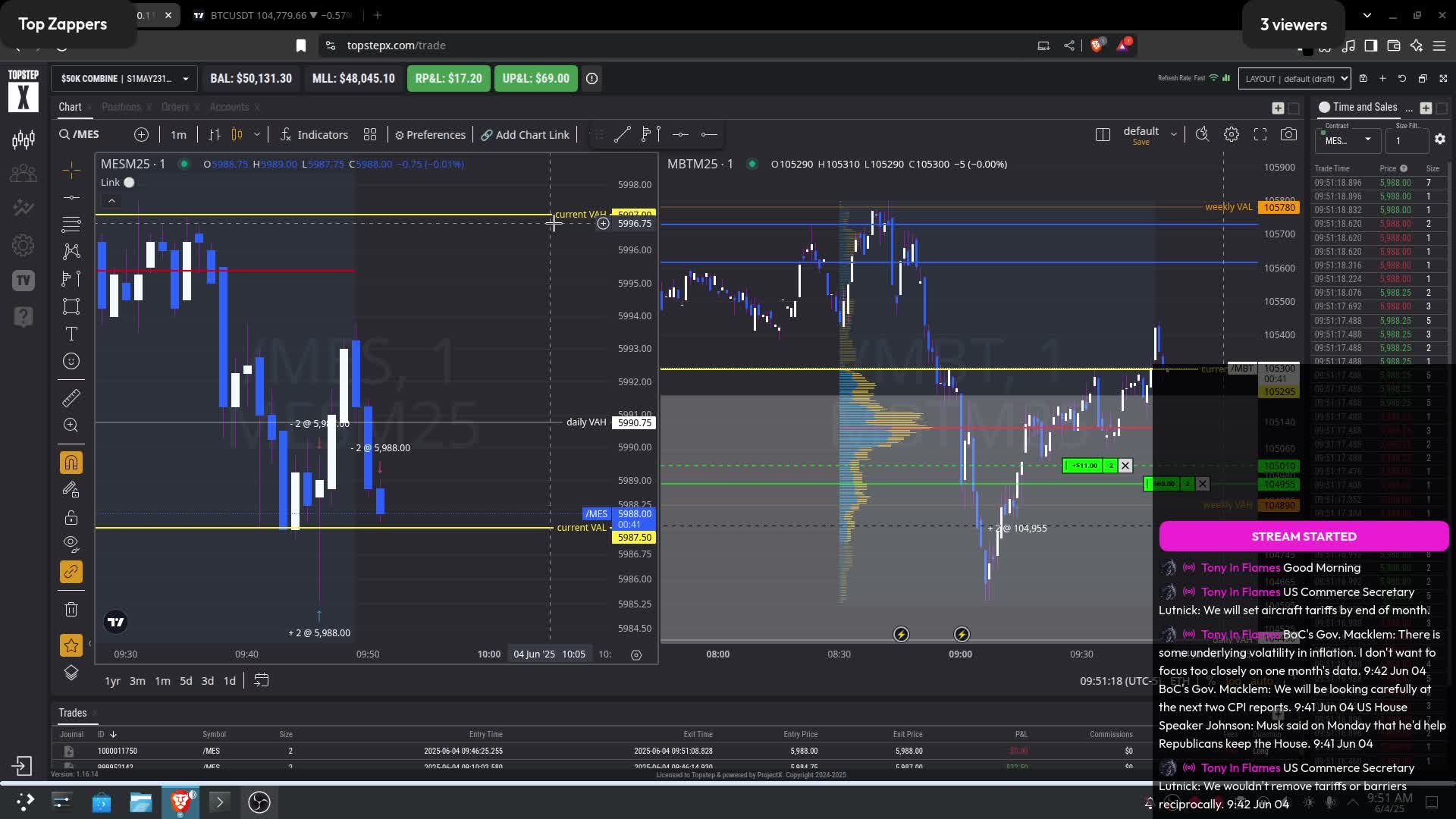1456x819 pixels.
Task: Click the current VAL 5987.50 price label
Action: pyautogui.click(x=634, y=538)
